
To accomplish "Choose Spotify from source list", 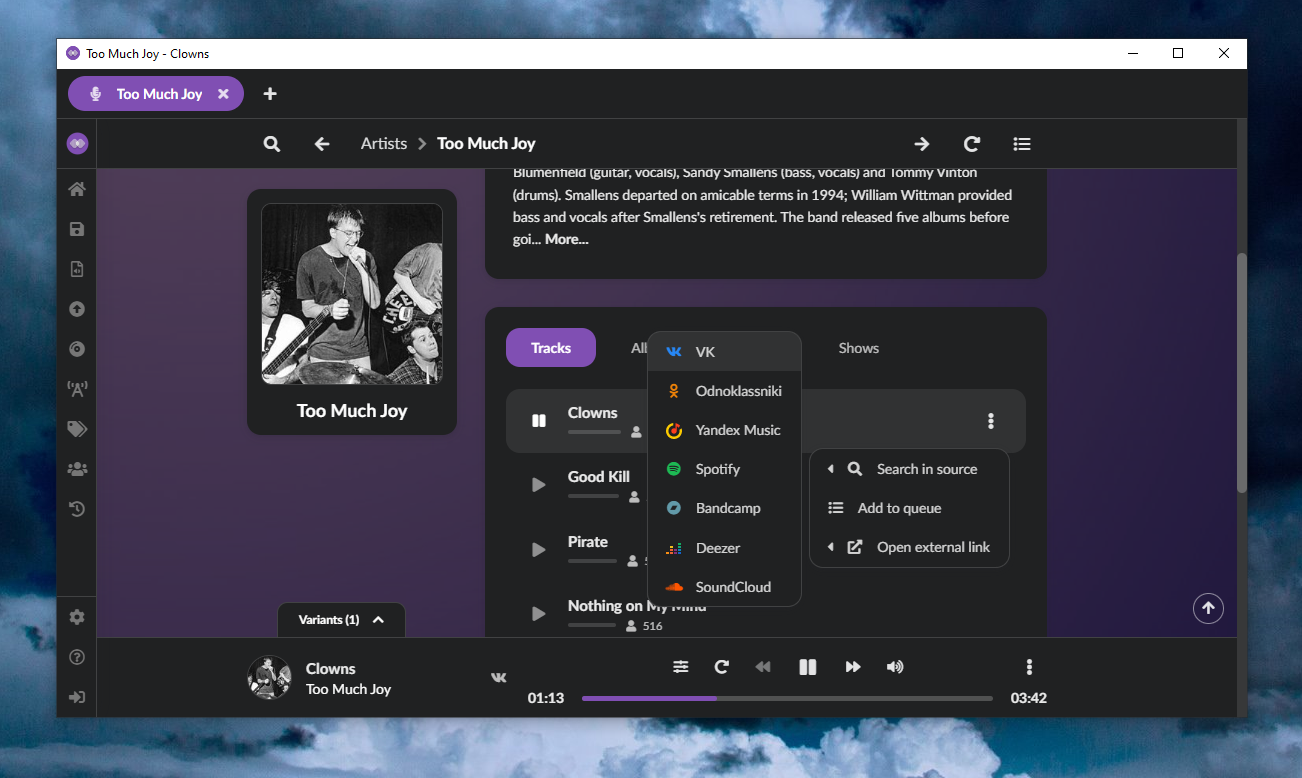I will click(x=725, y=469).
